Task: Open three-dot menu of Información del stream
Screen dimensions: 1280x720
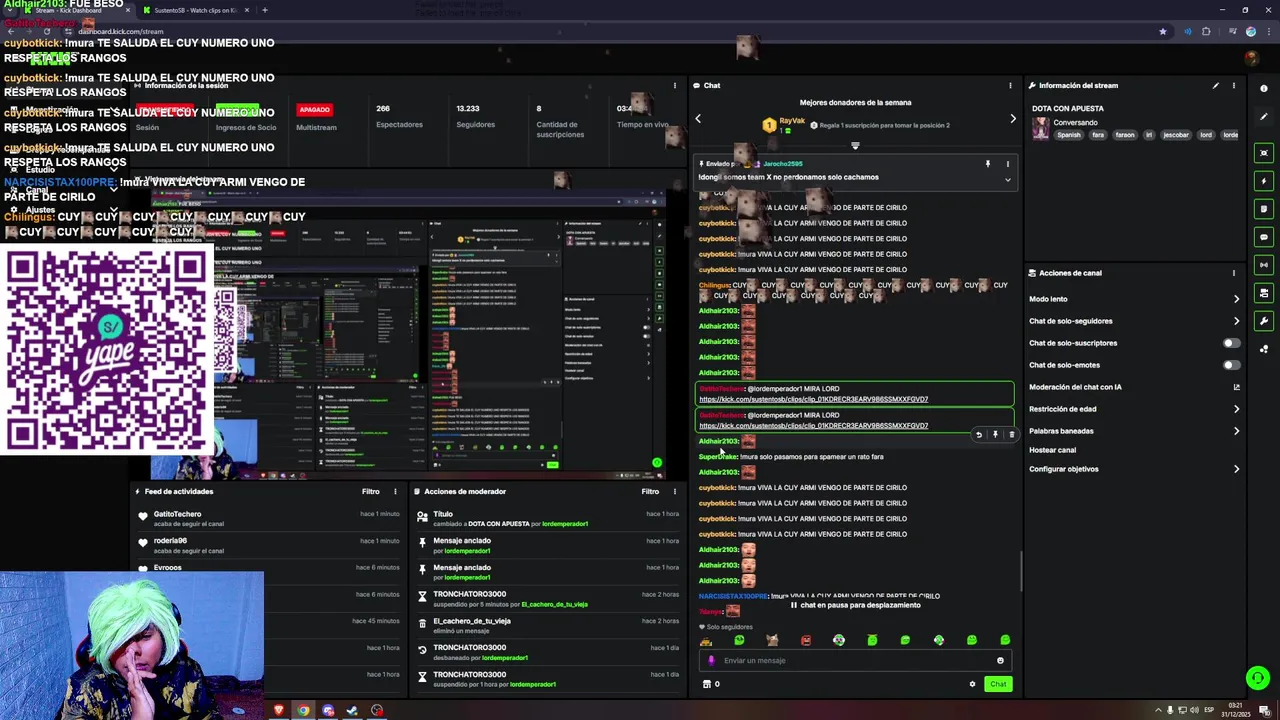Action: [x=1233, y=85]
